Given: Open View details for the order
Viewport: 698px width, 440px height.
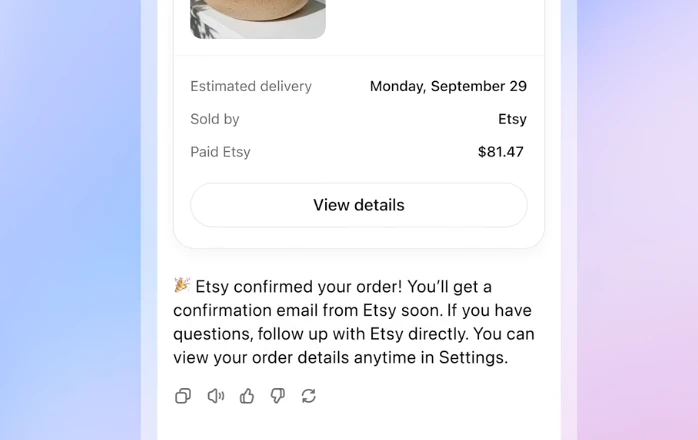Looking at the screenshot, I should pyautogui.click(x=358, y=205).
